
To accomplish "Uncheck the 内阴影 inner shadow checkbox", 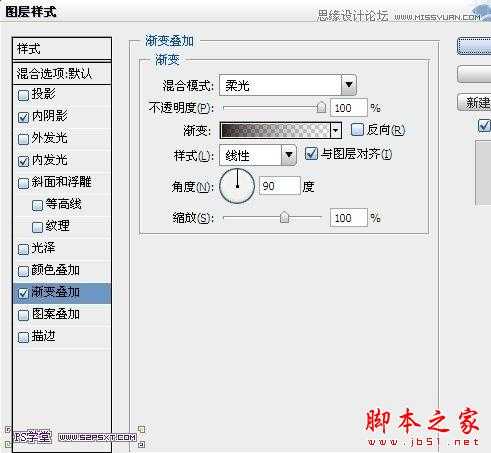I will click(23, 117).
